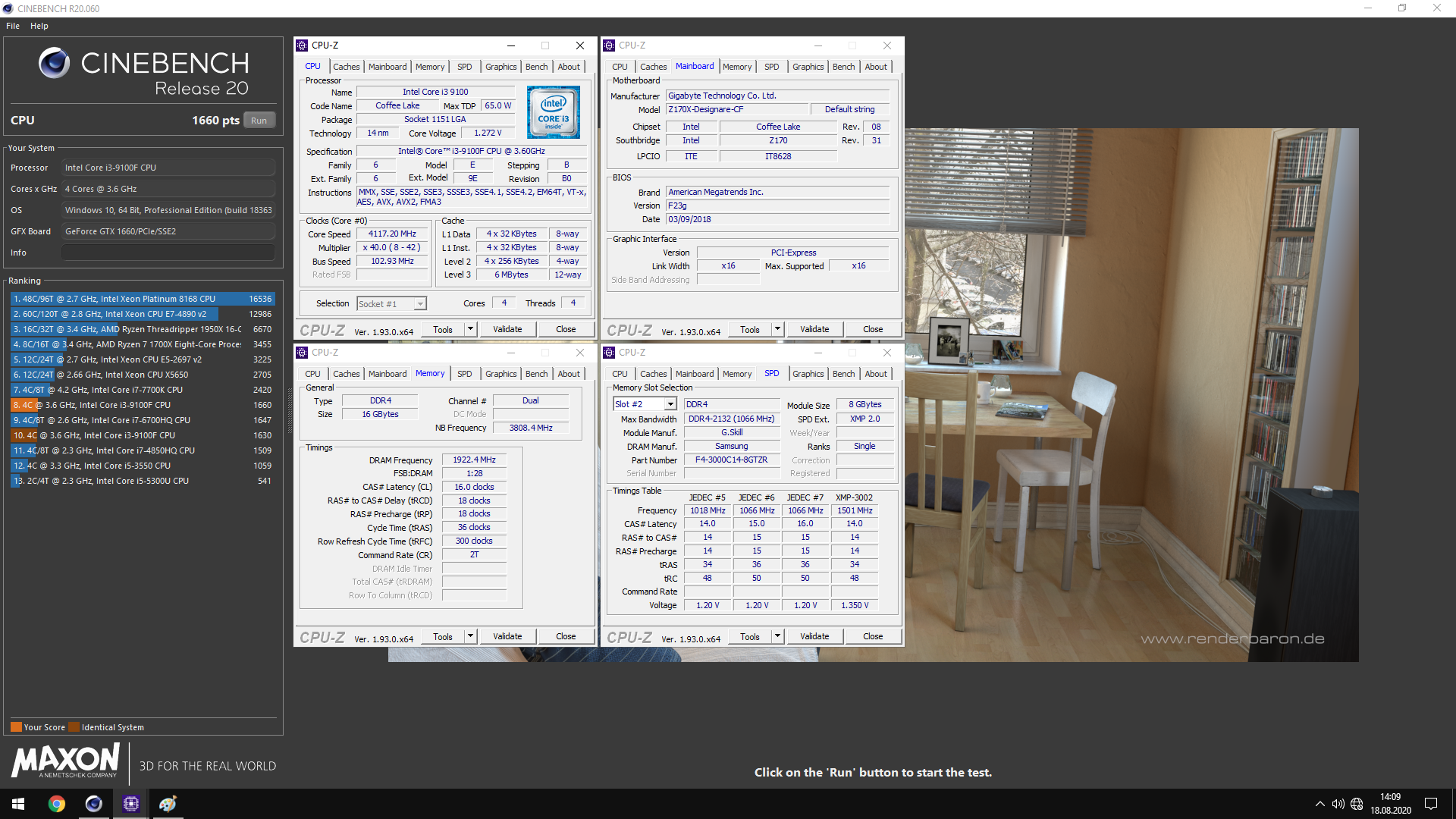Open the File menu
The height and width of the screenshot is (819, 1456).
click(x=13, y=26)
